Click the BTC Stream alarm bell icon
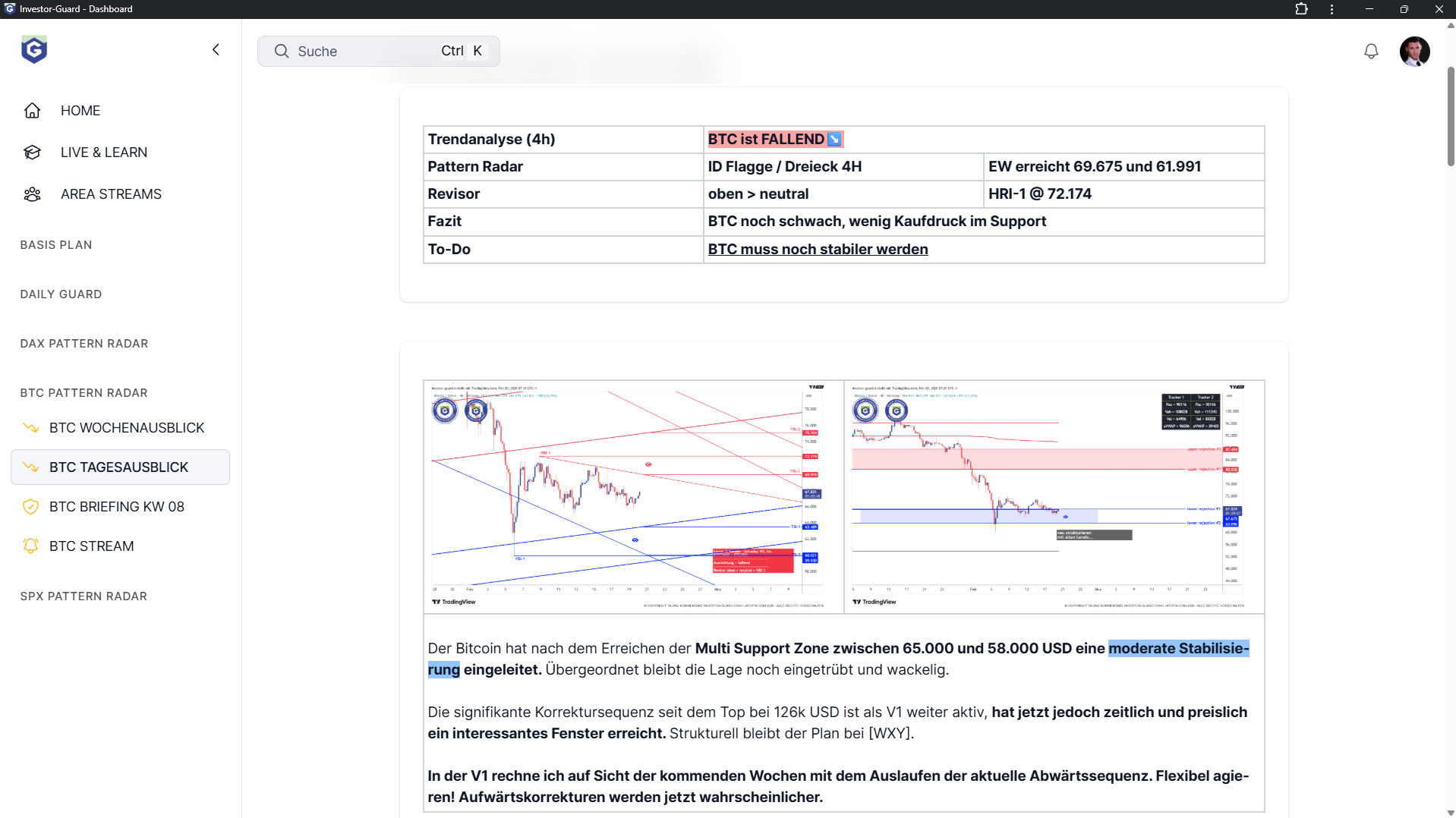Image resolution: width=1456 pixels, height=818 pixels. pos(30,546)
